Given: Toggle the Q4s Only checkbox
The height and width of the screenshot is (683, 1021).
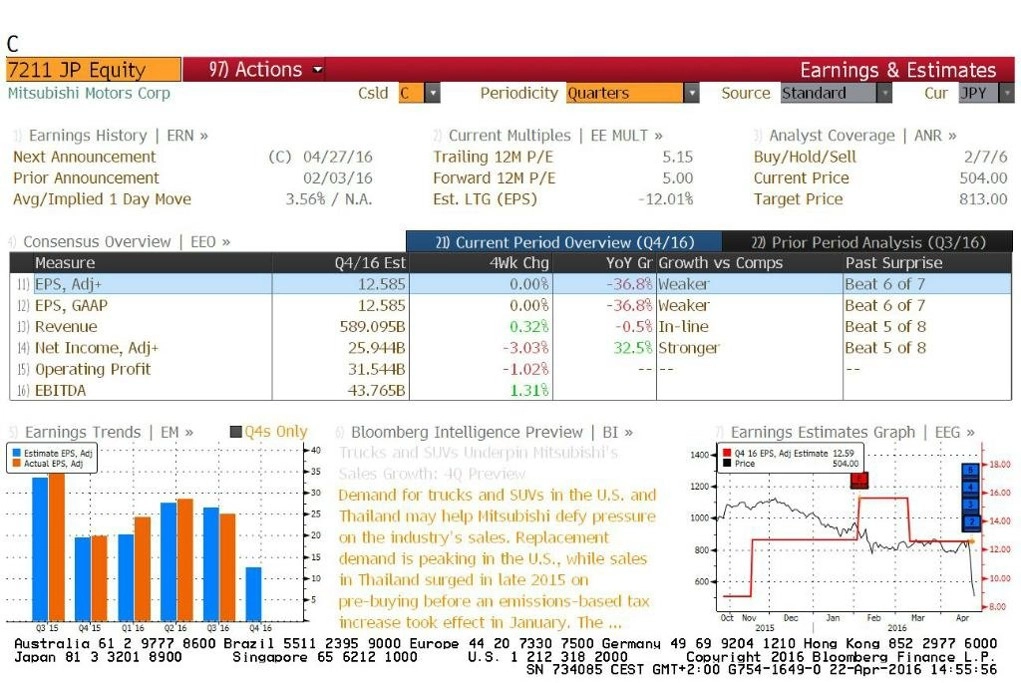Looking at the screenshot, I should click(x=236, y=432).
